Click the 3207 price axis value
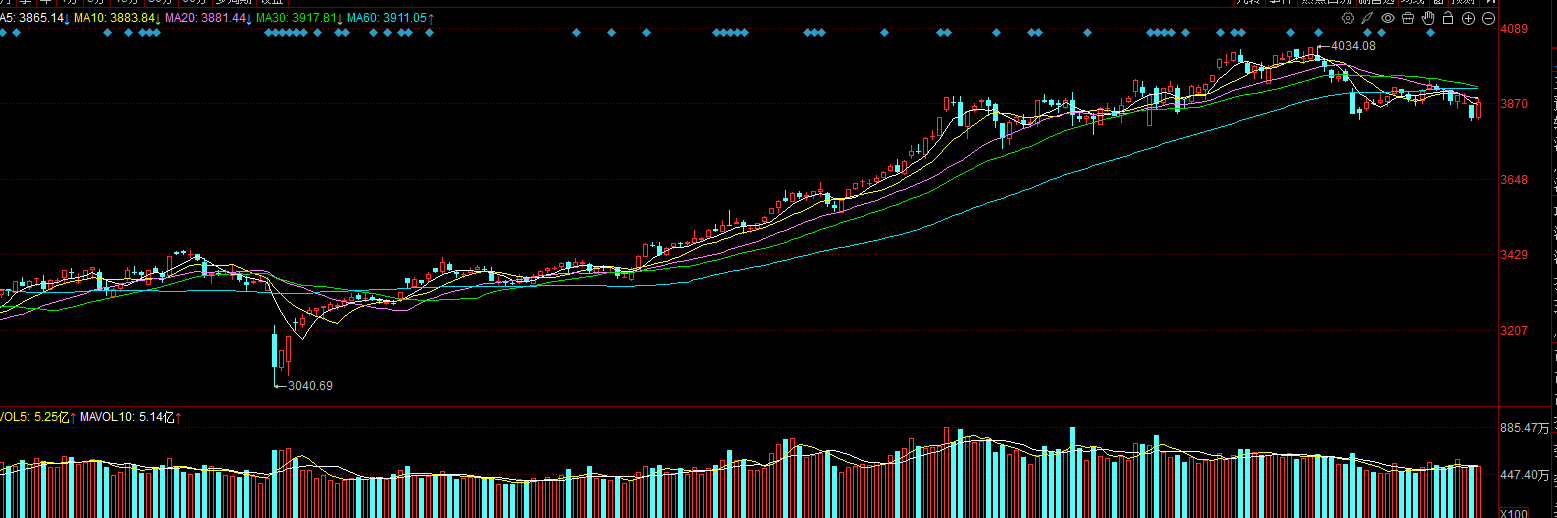 pos(1514,330)
